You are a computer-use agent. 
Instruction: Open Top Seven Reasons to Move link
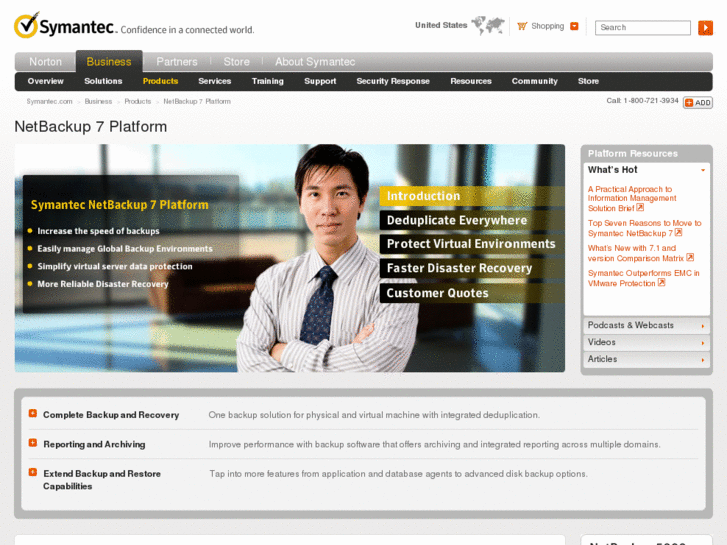point(644,228)
